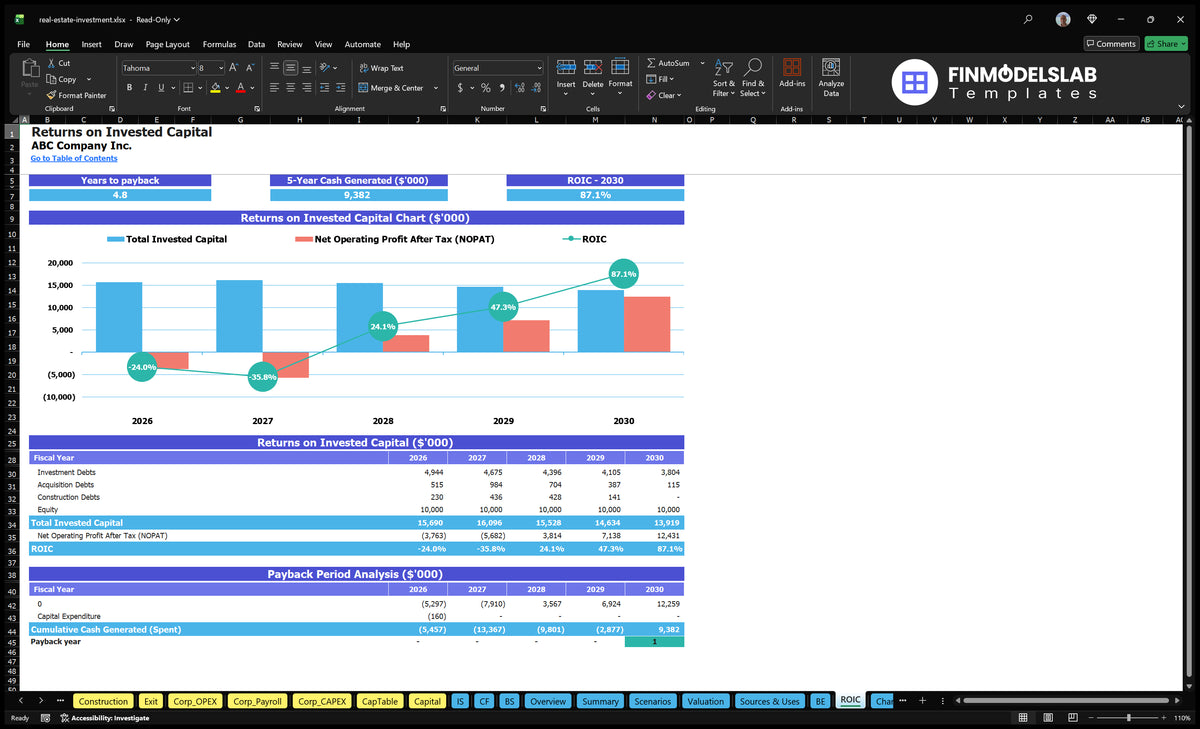The image size is (1200, 729).
Task: Apply Comma Style number format
Action: click(x=501, y=88)
